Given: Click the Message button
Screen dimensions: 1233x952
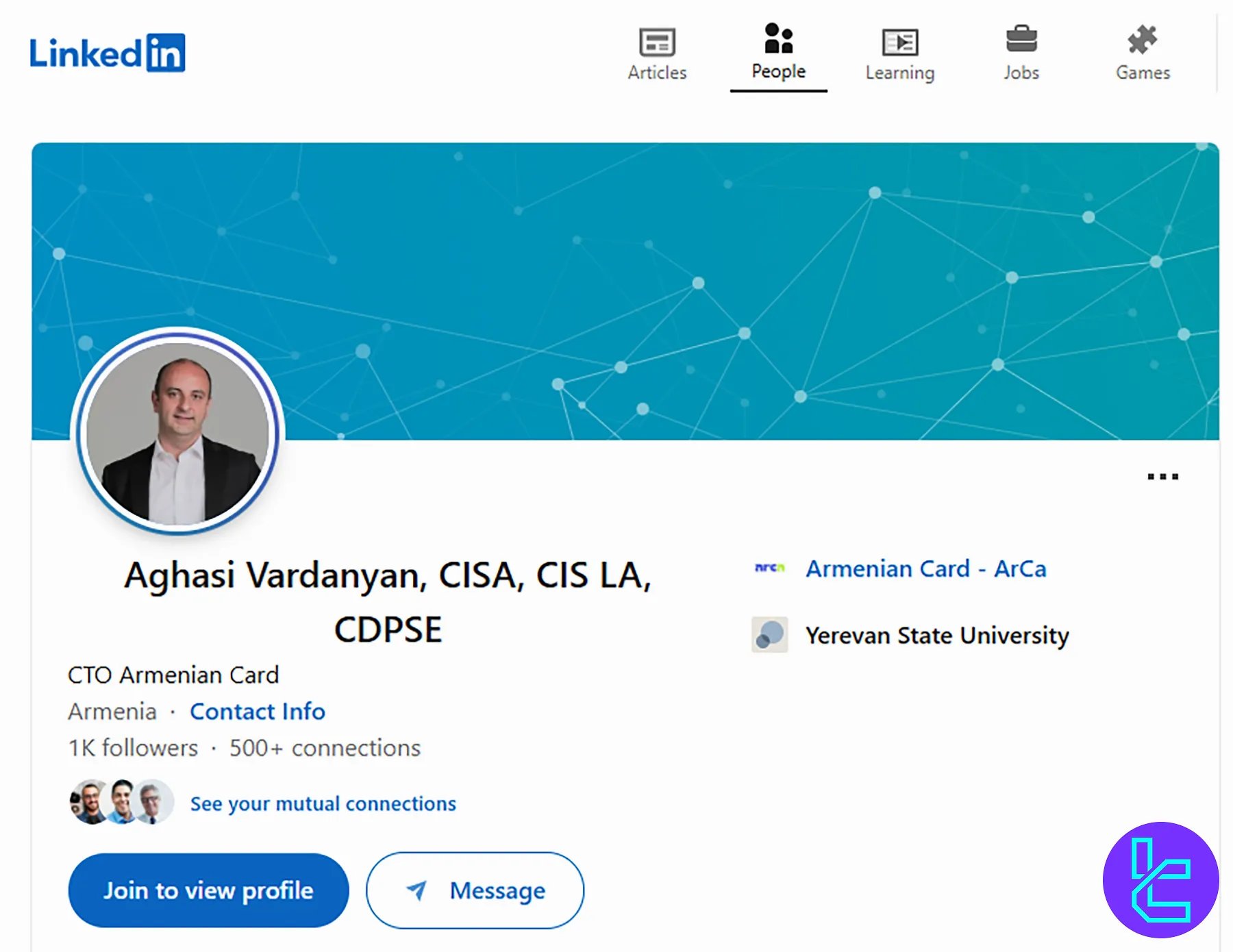Looking at the screenshot, I should click(475, 890).
